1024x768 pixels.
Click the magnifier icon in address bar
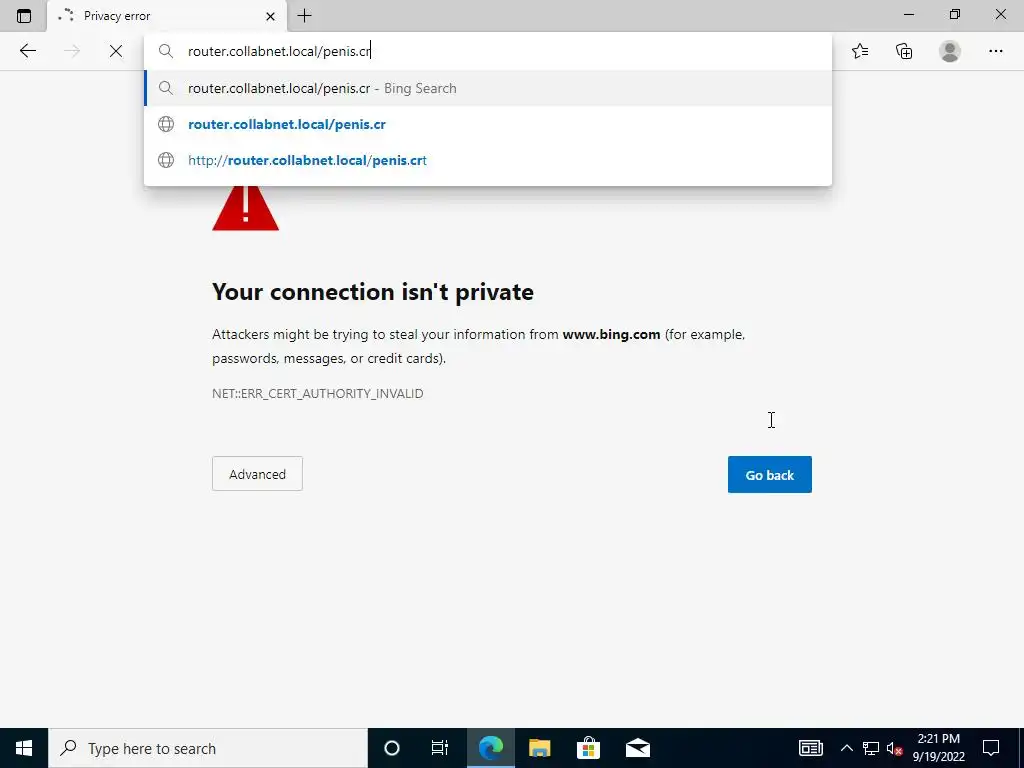coord(166,51)
